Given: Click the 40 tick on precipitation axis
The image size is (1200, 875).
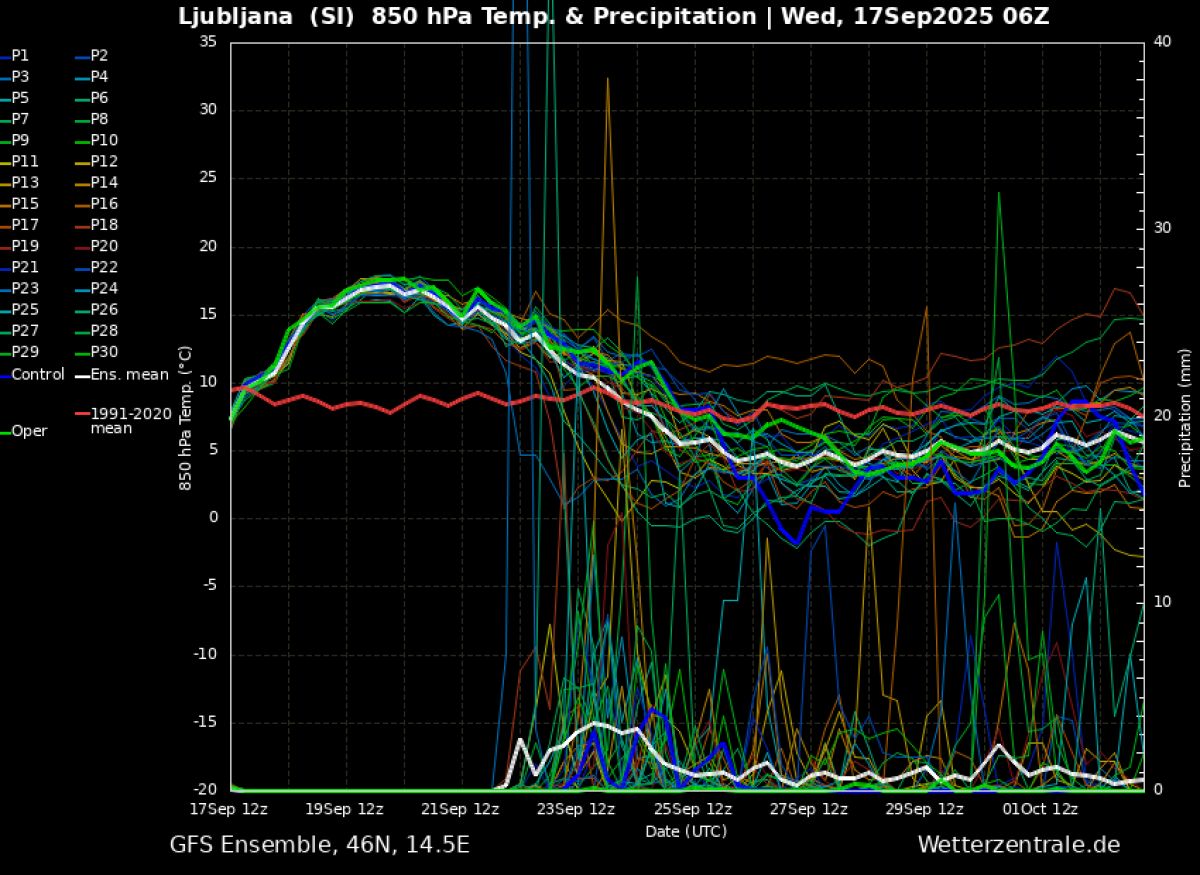Looking at the screenshot, I should [1161, 41].
